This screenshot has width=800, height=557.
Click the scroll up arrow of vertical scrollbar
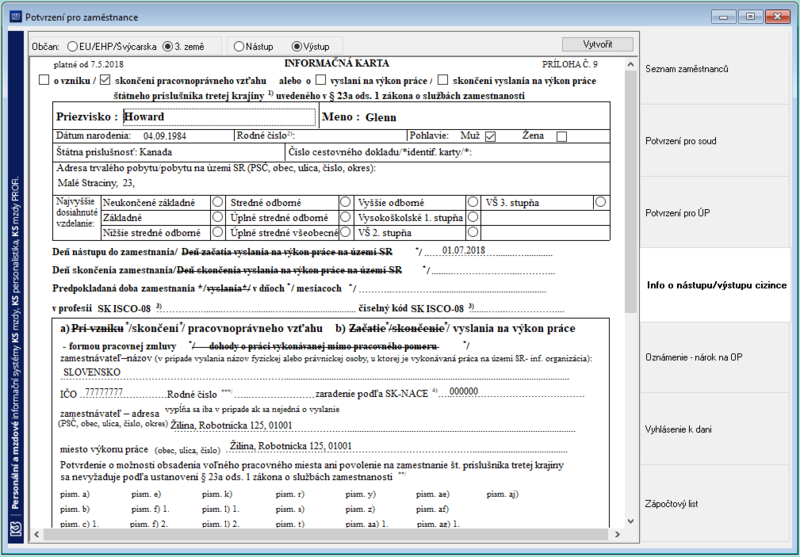tap(631, 65)
